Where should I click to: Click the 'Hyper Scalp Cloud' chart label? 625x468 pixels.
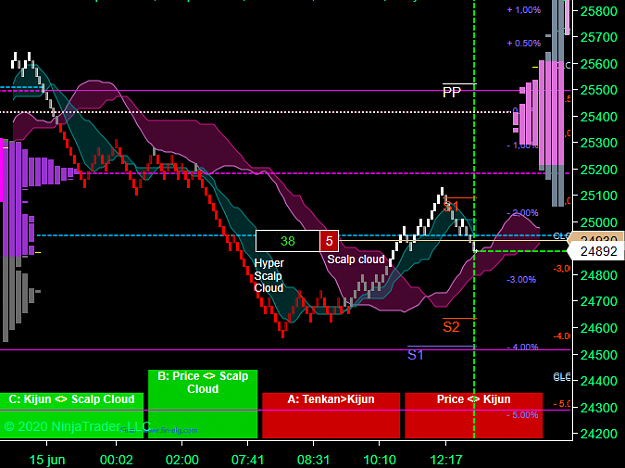tap(269, 275)
